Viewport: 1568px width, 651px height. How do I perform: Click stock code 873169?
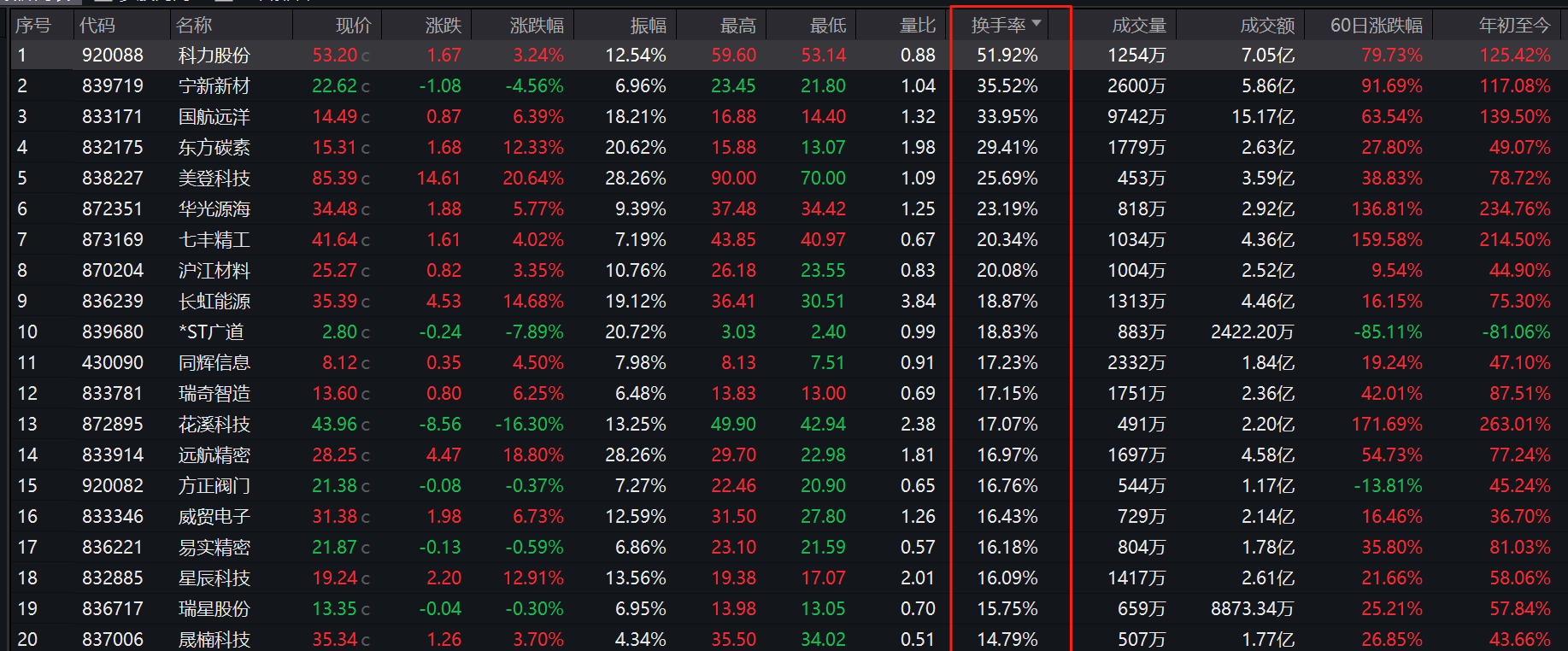tap(113, 240)
